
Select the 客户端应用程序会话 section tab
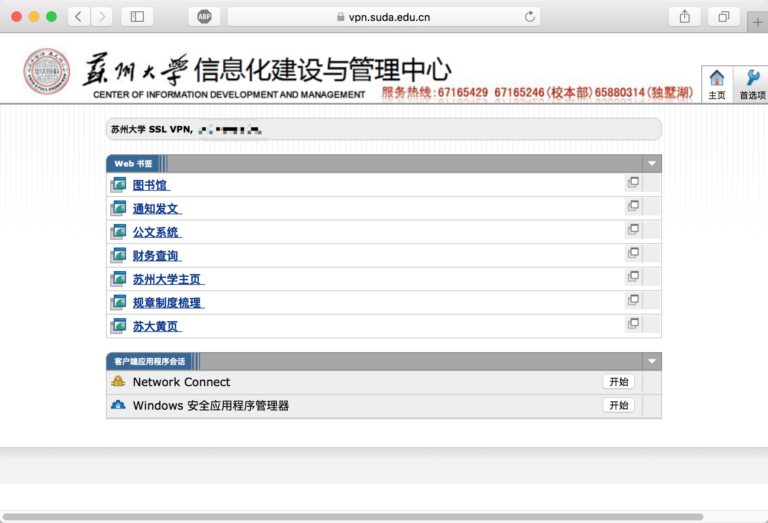(149, 361)
